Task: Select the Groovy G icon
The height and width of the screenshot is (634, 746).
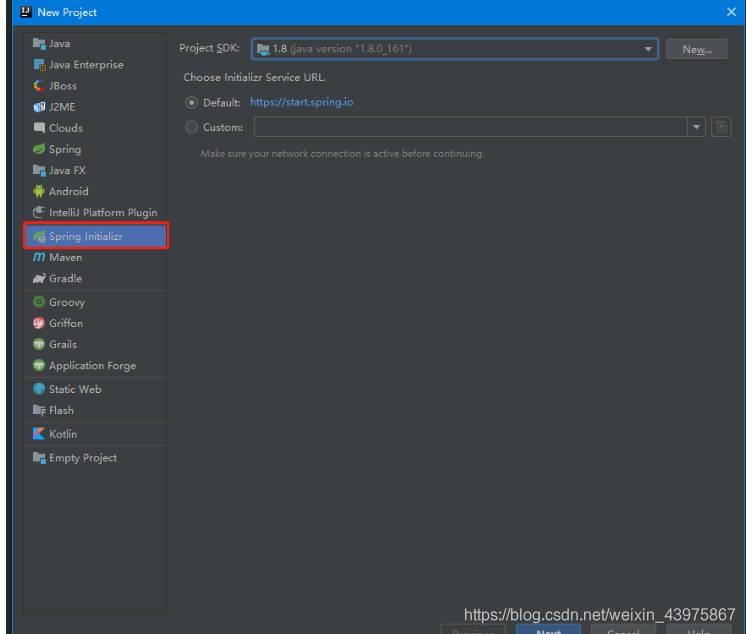Action: tap(39, 302)
